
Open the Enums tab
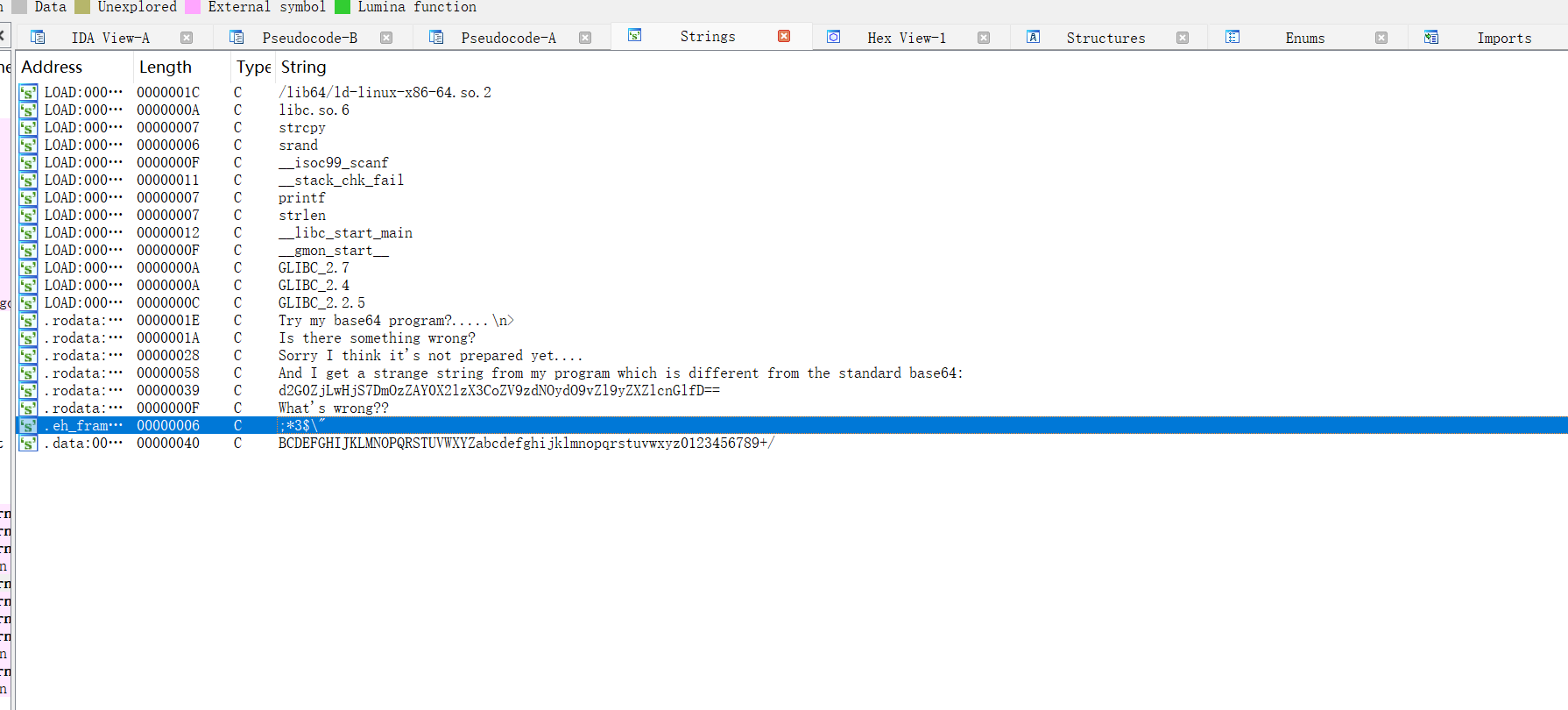[x=1305, y=38]
